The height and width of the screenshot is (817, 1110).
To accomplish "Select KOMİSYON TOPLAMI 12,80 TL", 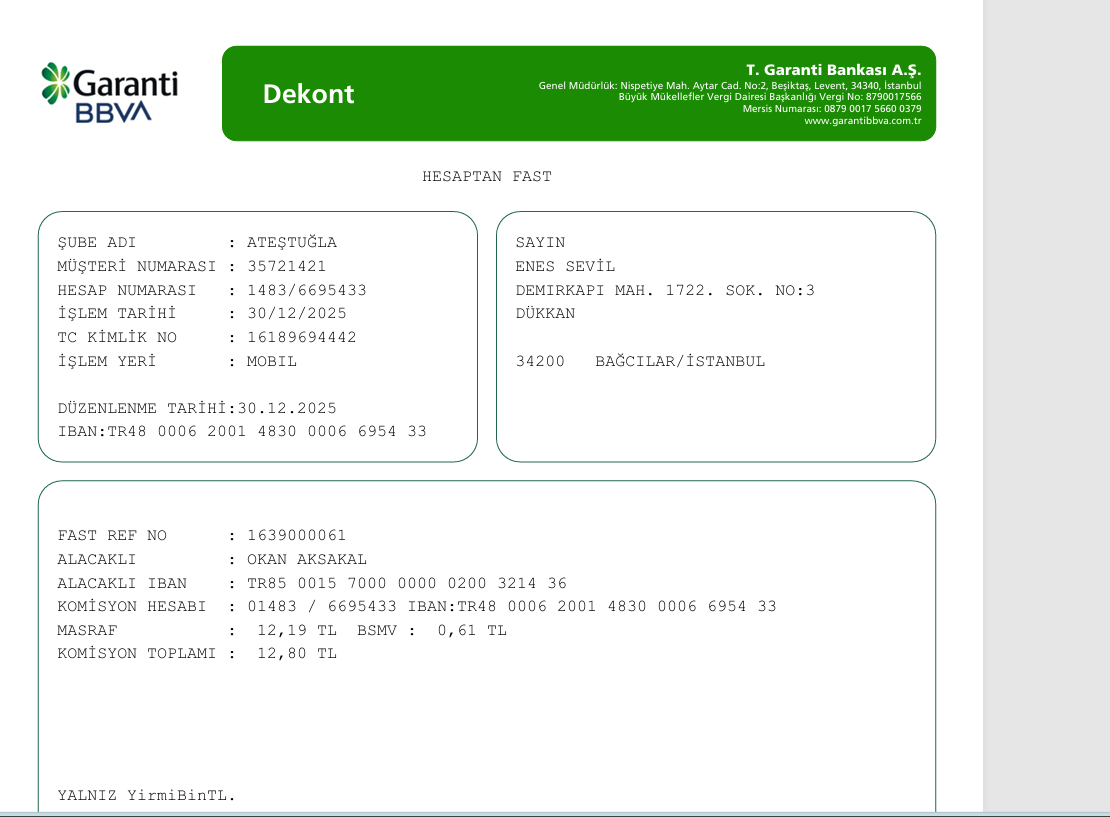I will click(x=297, y=654).
